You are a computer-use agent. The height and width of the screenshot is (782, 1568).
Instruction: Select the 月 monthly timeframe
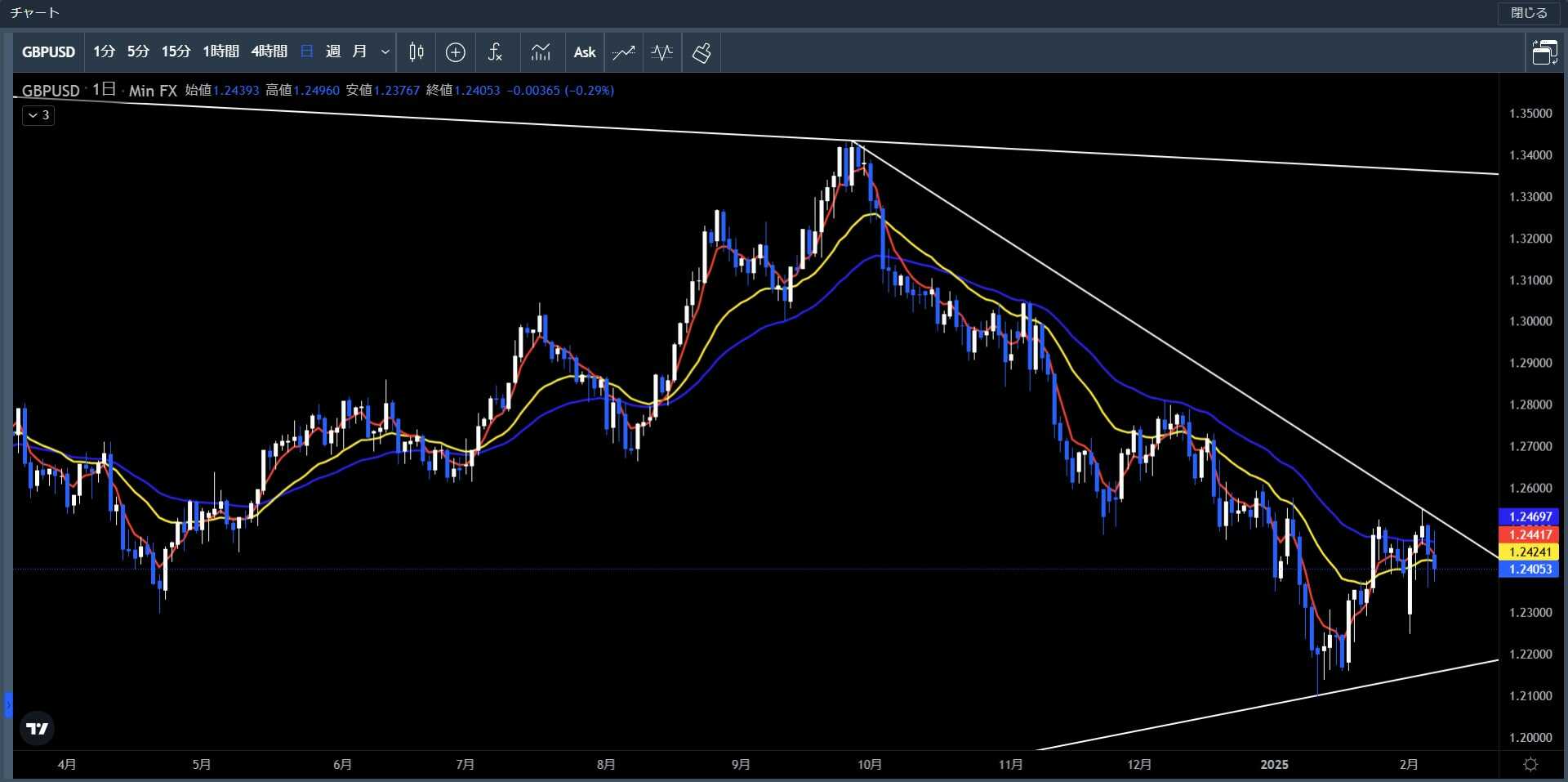(x=359, y=52)
